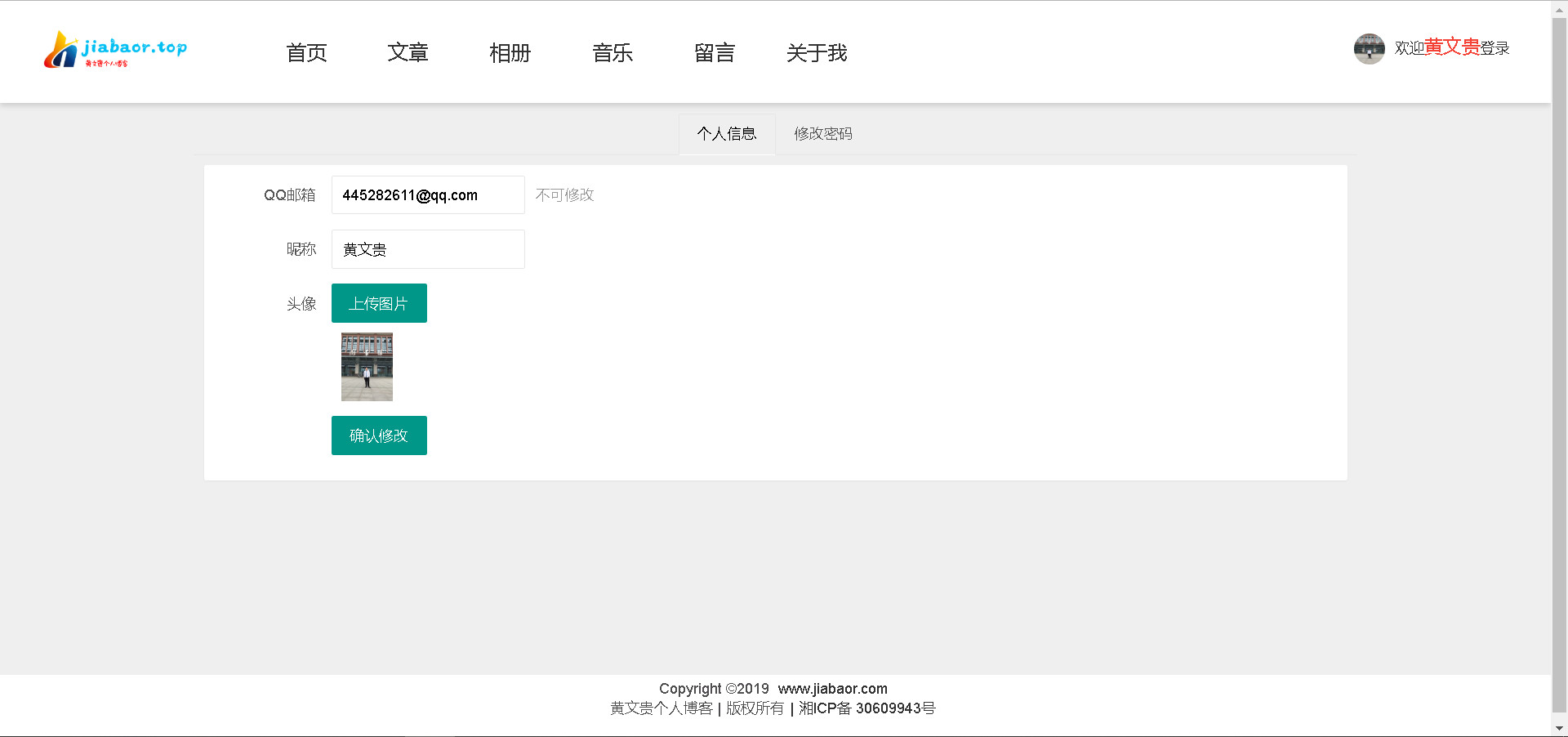Click the 黄文贵 username link in the header

tap(1452, 47)
